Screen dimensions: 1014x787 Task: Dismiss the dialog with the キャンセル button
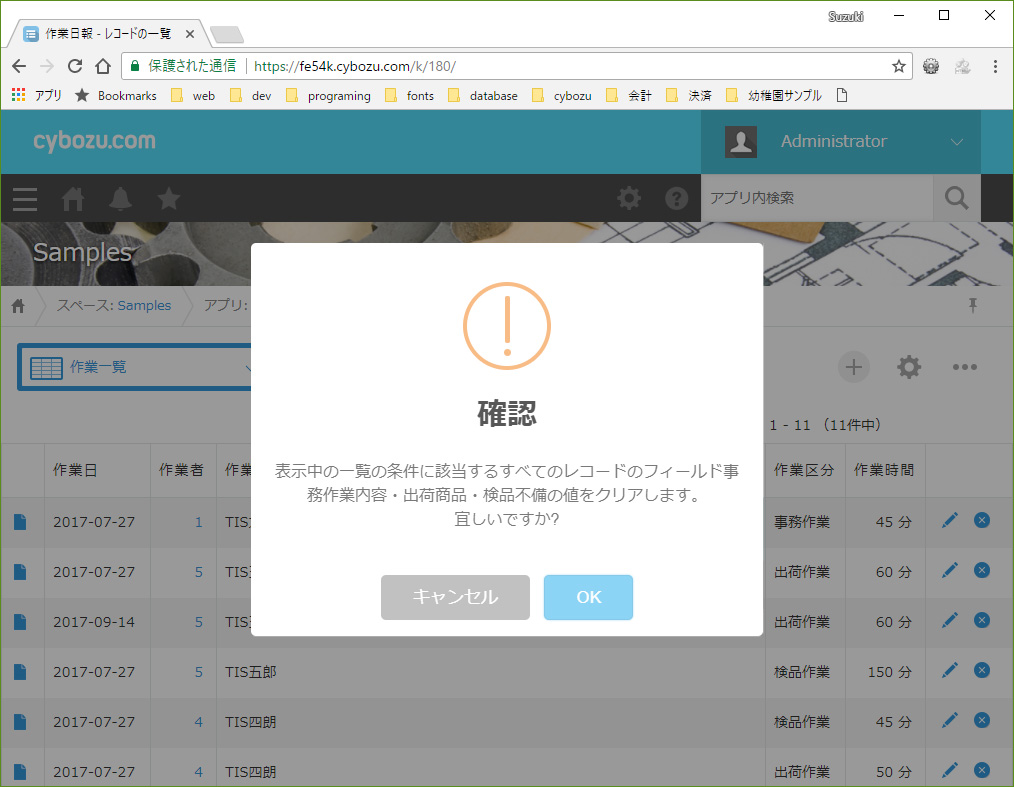455,597
